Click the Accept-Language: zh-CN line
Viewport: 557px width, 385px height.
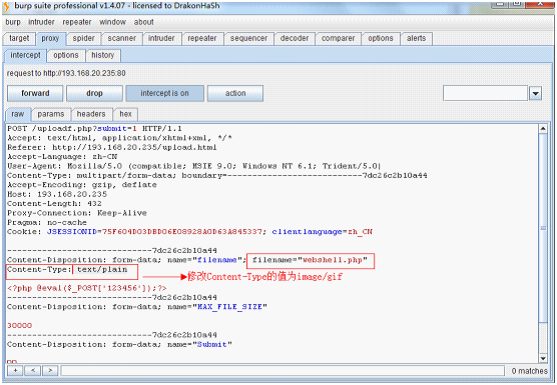[62, 157]
